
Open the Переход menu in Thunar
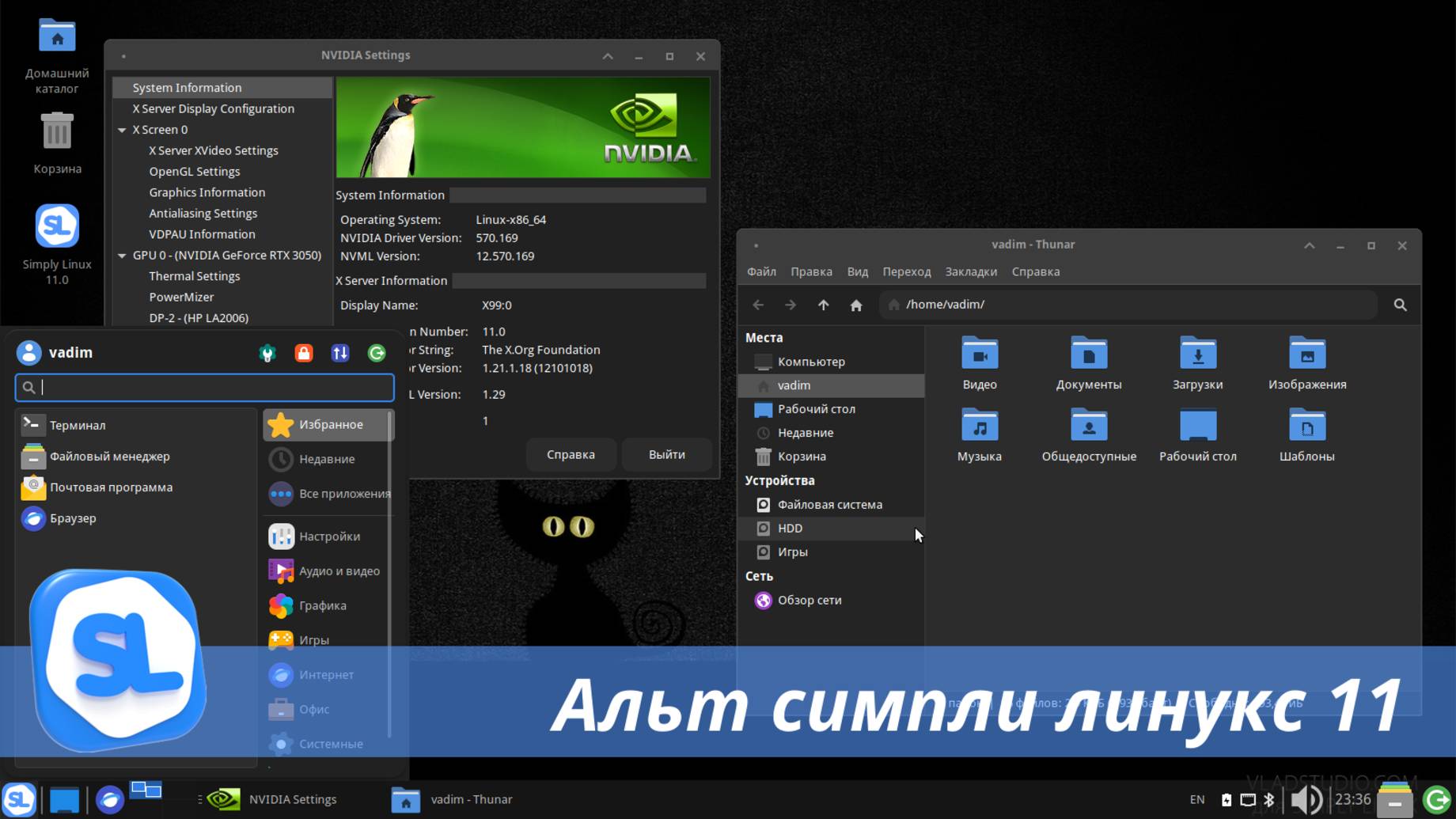click(x=907, y=271)
